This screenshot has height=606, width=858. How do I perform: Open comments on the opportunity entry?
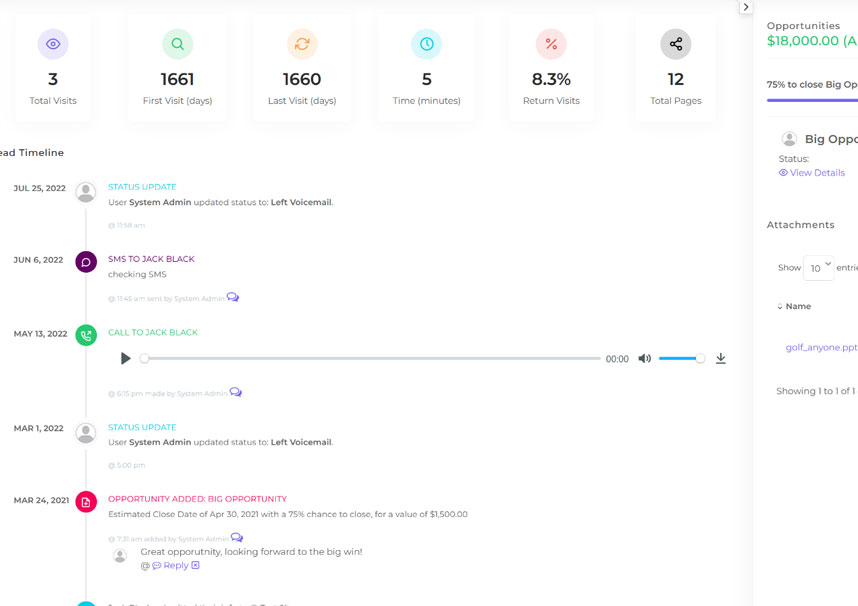237,538
